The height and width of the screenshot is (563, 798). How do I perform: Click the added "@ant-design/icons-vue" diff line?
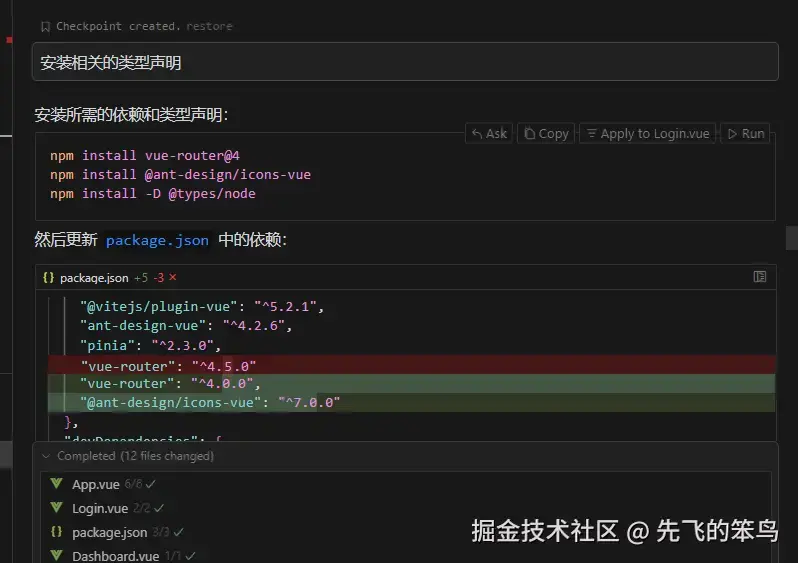(x=412, y=402)
